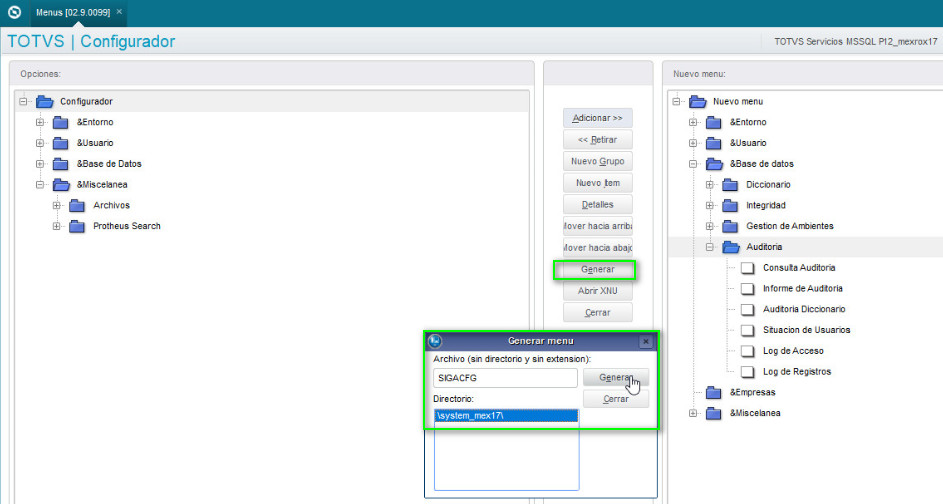Expand the Integridad node
Screen dimensions: 943x504
coord(710,205)
